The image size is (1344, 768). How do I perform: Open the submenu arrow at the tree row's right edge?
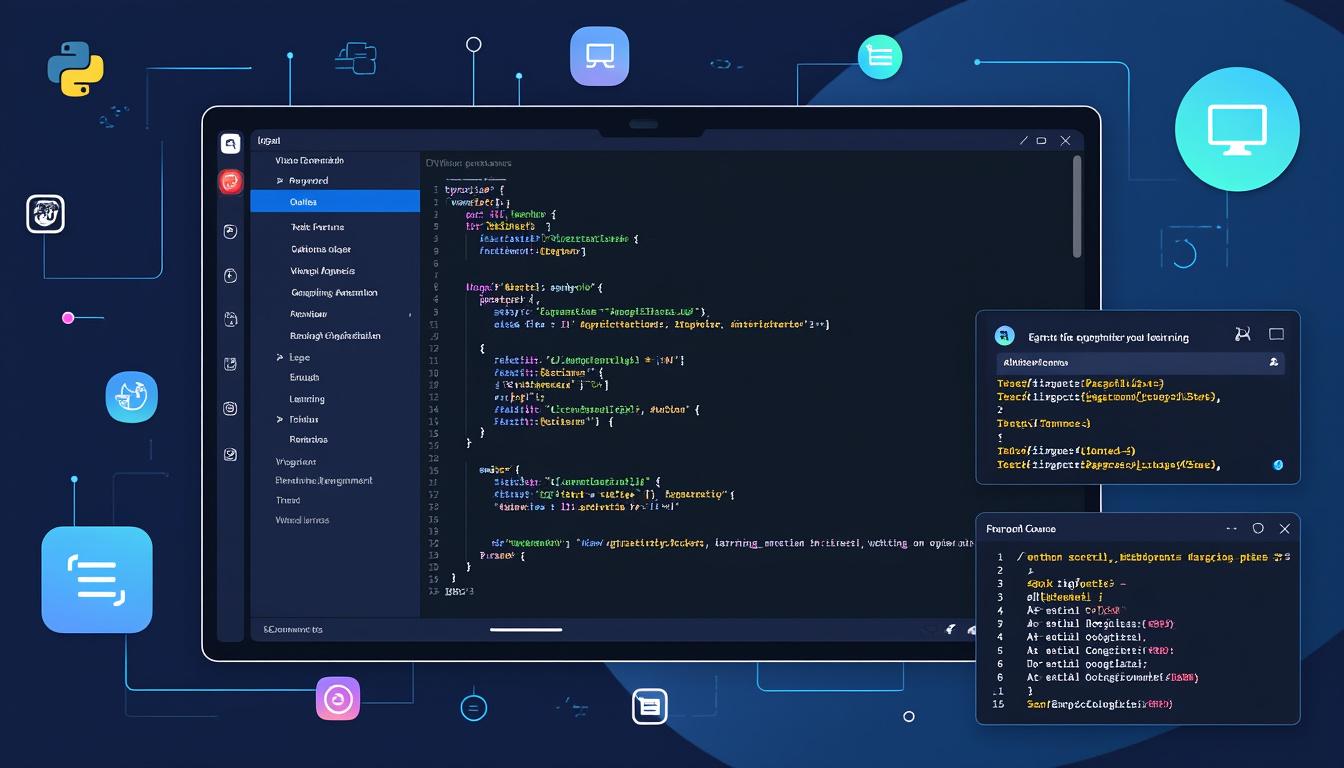pyautogui.click(x=410, y=315)
